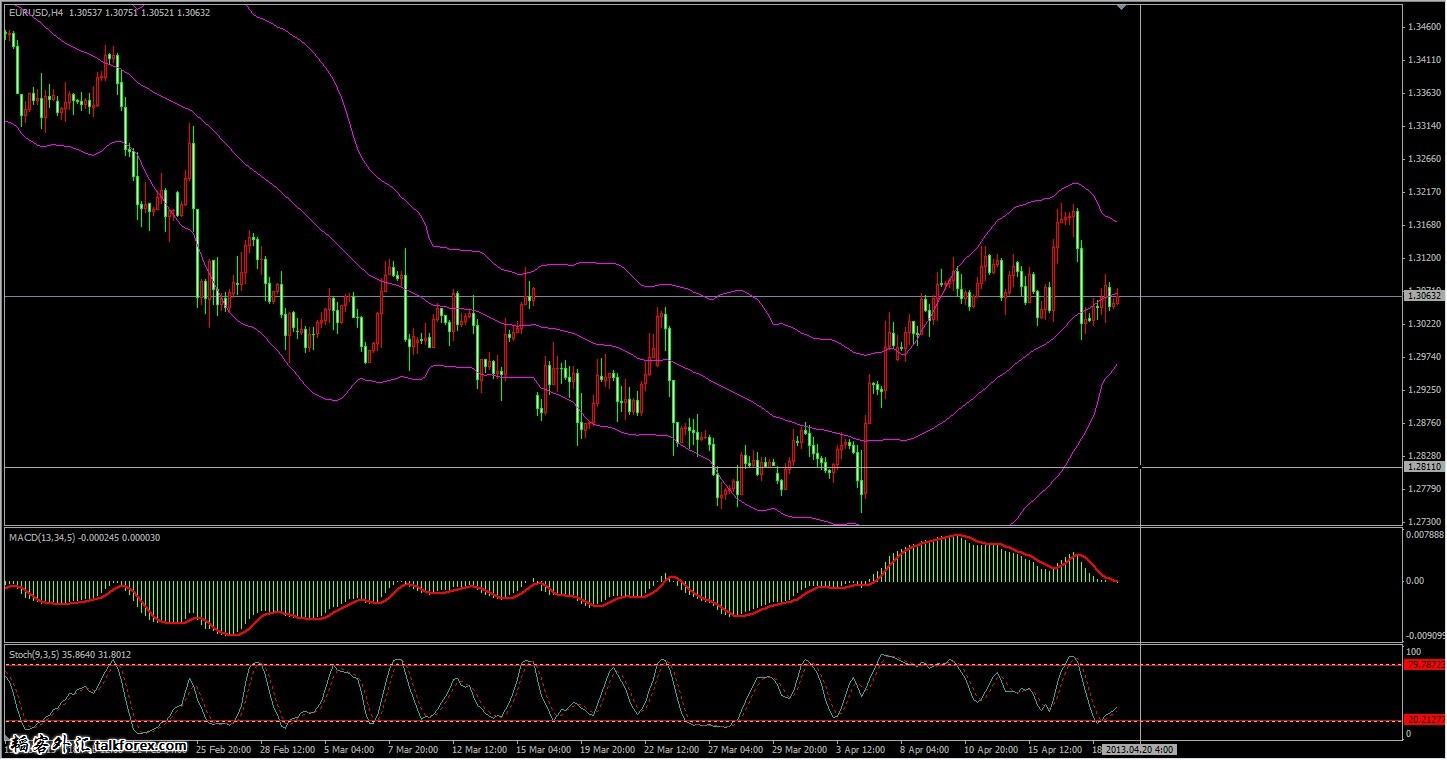This screenshot has height=760, width=1447.
Task: Click the 1.27300 price scale value
Action: coord(1424,522)
